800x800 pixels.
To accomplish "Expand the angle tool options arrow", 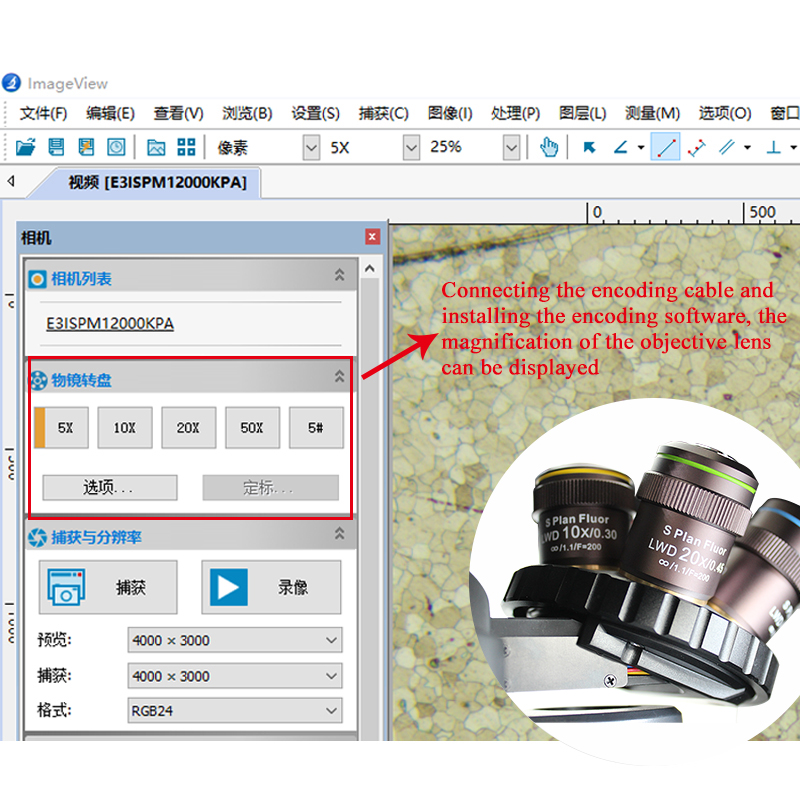I will click(641, 148).
